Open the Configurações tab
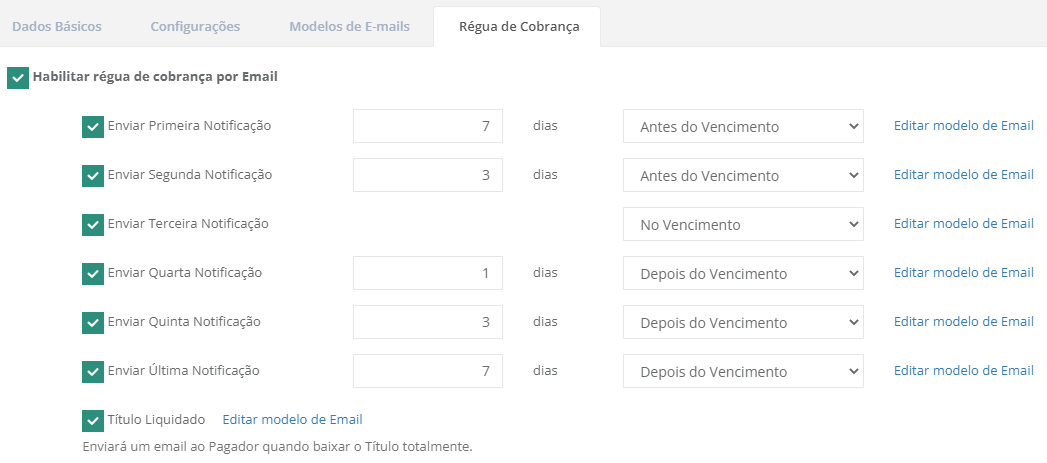Viewport: 1047px width, 463px height. pyautogui.click(x=195, y=27)
